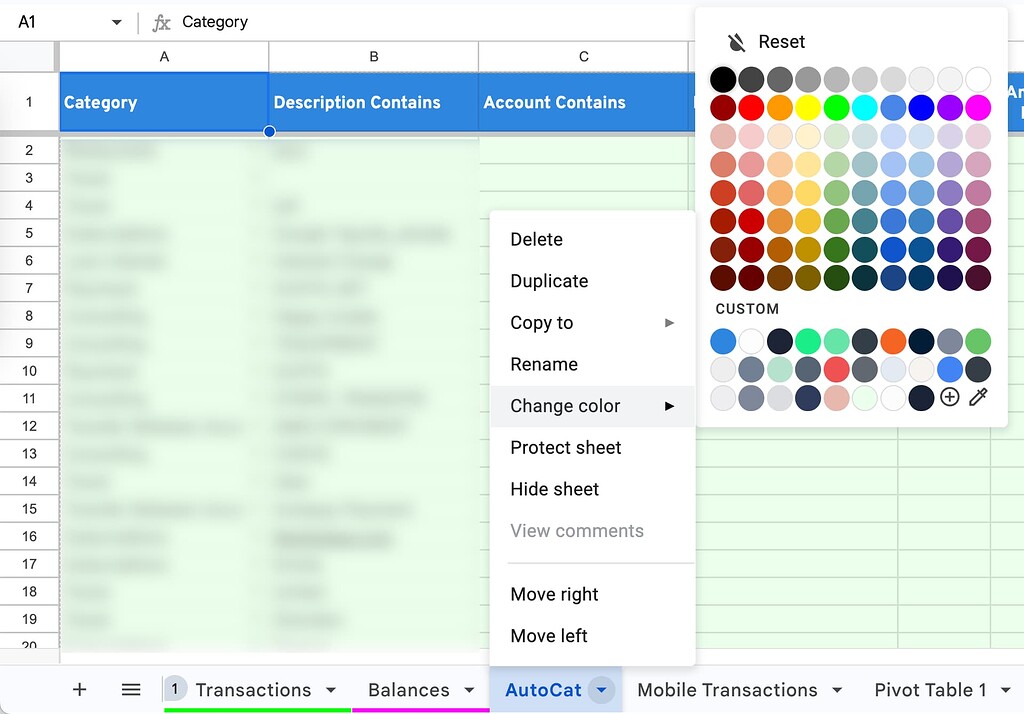Screen dimensions: 1024x714
Task: Select the bright red color swatch
Action: (751, 107)
